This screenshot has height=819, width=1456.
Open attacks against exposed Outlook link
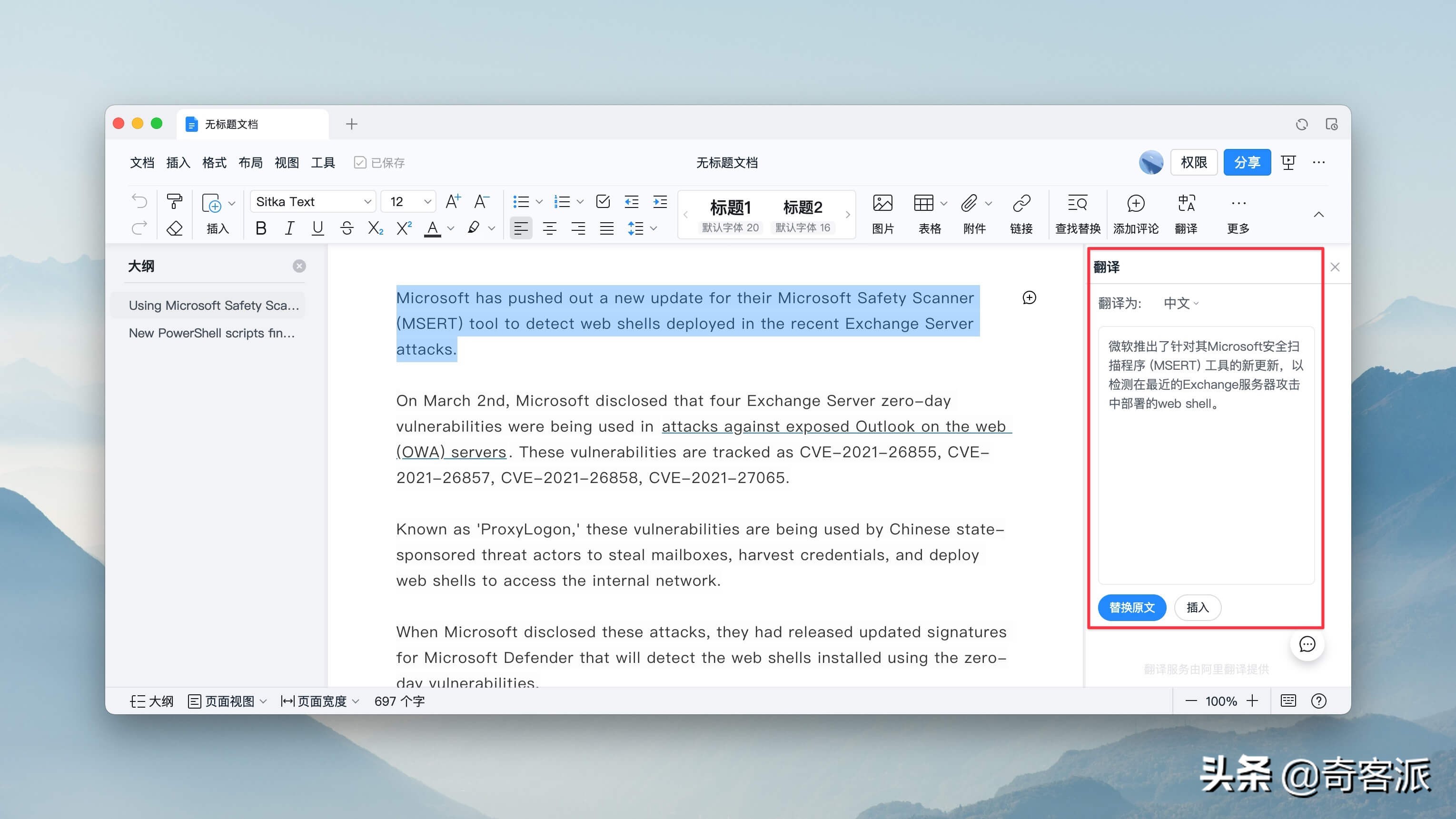coord(834,426)
